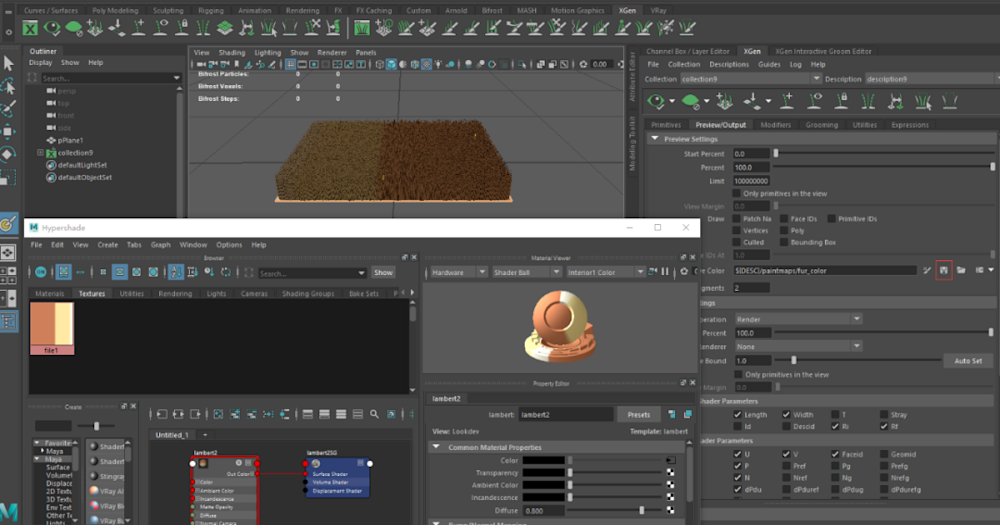Open the Graph menu in Hypershade
The height and width of the screenshot is (525, 1000).
(160, 244)
